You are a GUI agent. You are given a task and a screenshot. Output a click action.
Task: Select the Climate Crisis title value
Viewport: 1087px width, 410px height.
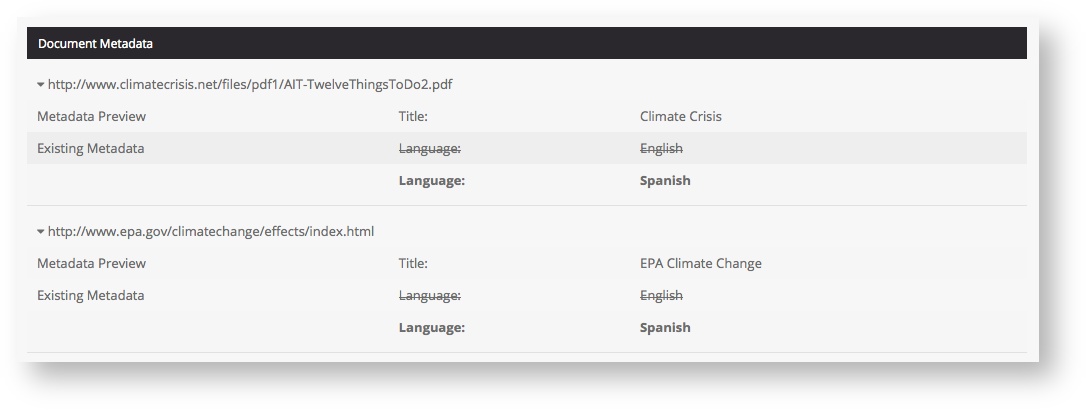[680, 117]
